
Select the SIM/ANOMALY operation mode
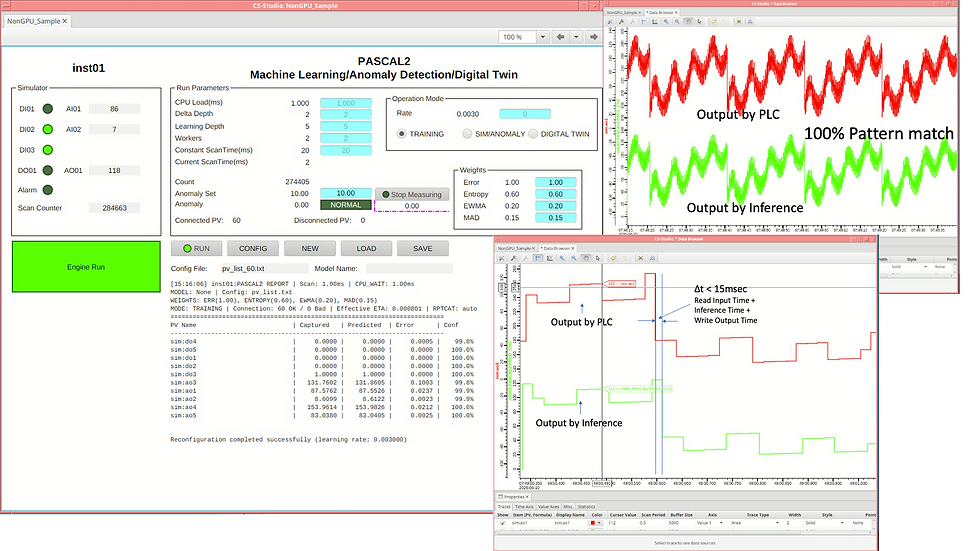[x=467, y=134]
